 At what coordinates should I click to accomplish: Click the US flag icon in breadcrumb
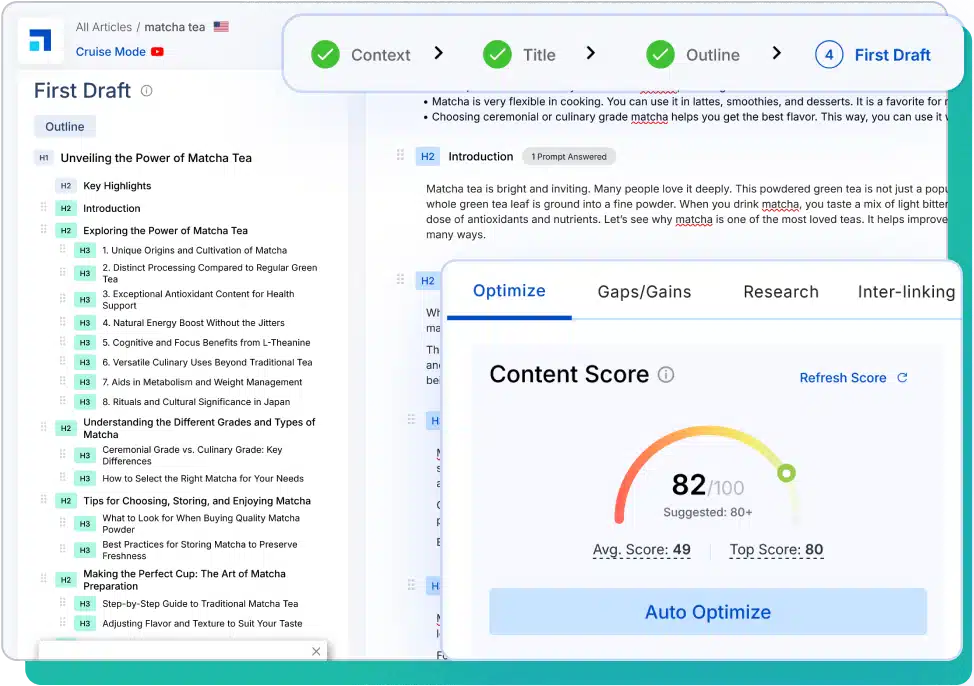pyautogui.click(x=221, y=27)
